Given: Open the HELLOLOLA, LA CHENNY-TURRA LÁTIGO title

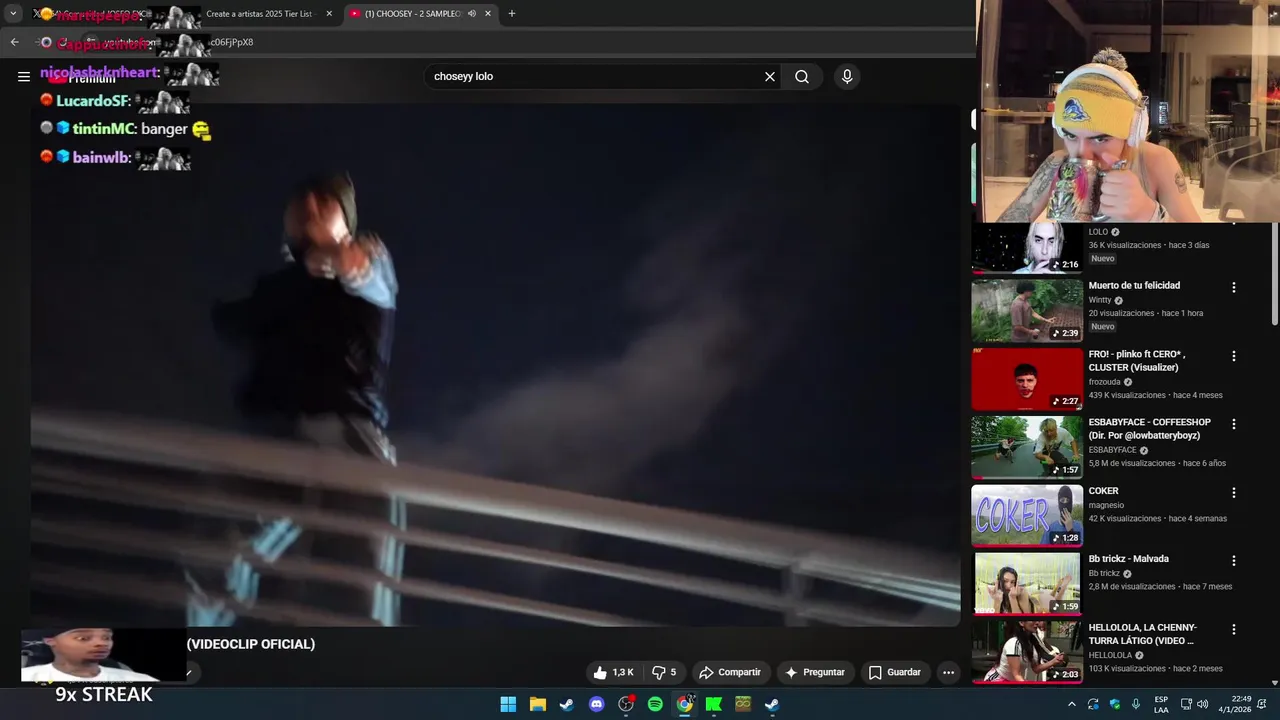Looking at the screenshot, I should tap(1143, 634).
